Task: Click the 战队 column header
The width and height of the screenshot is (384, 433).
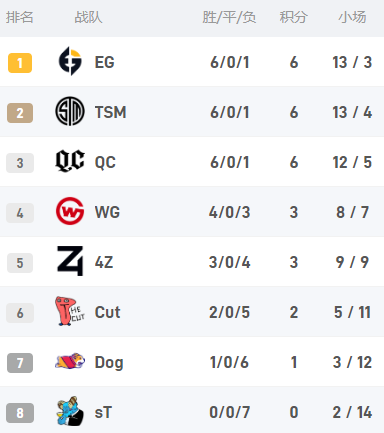Action: 88,17
